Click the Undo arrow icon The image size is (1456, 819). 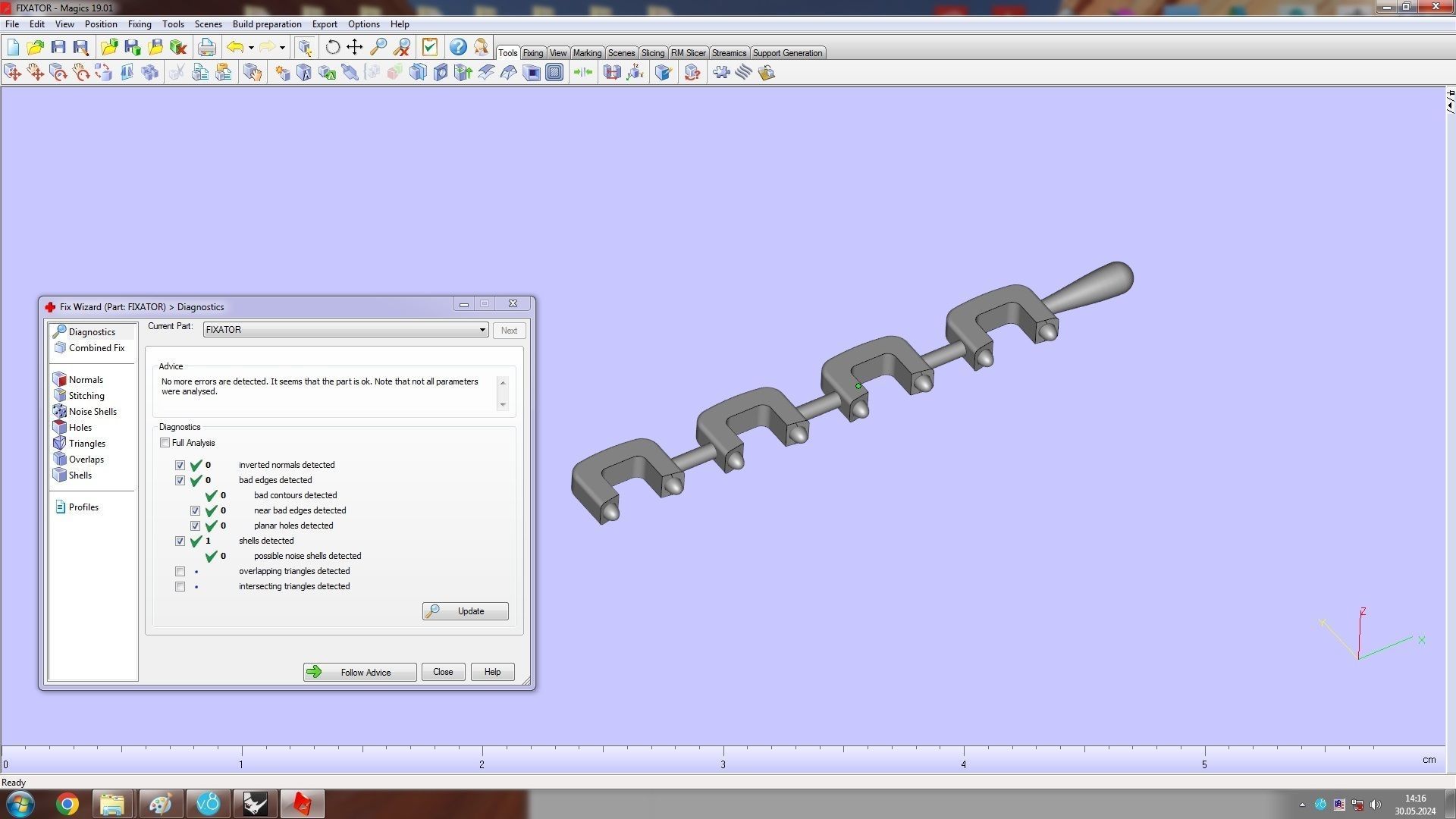click(x=235, y=47)
